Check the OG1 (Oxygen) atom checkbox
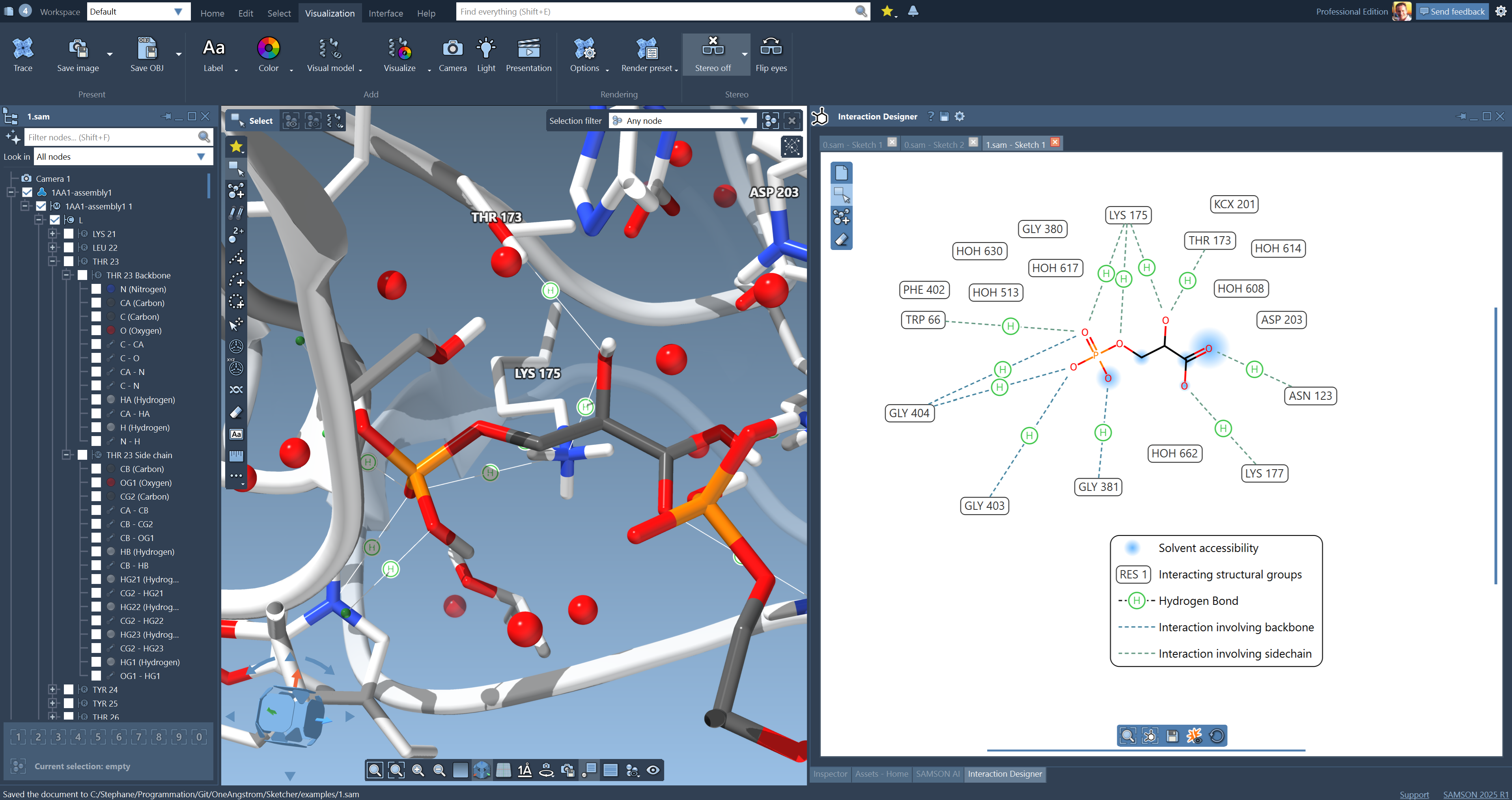 96,483
